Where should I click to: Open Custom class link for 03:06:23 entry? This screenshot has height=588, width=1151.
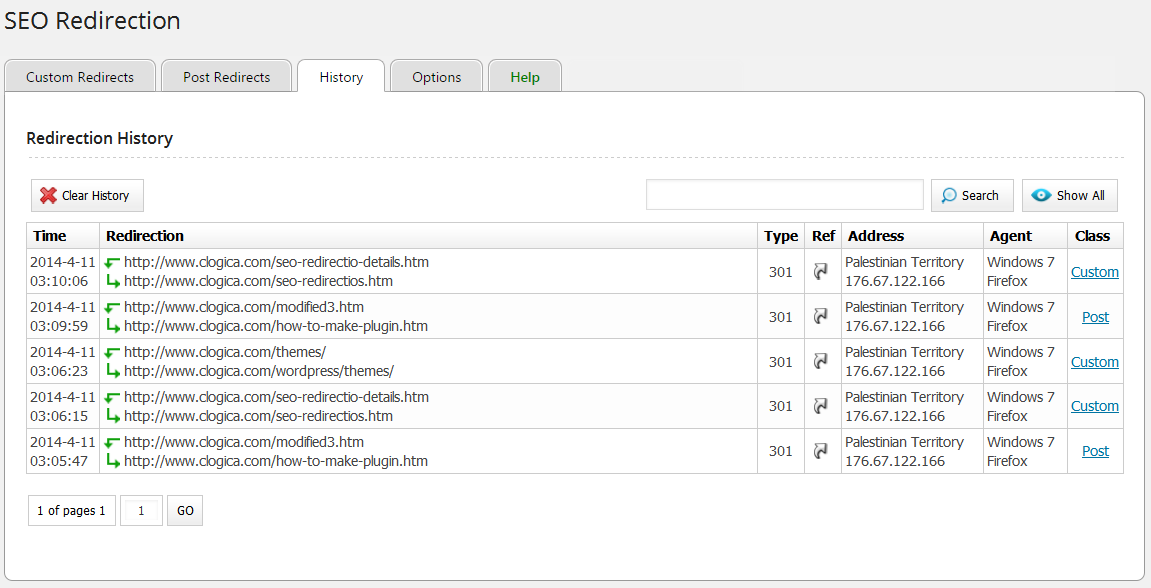point(1095,362)
